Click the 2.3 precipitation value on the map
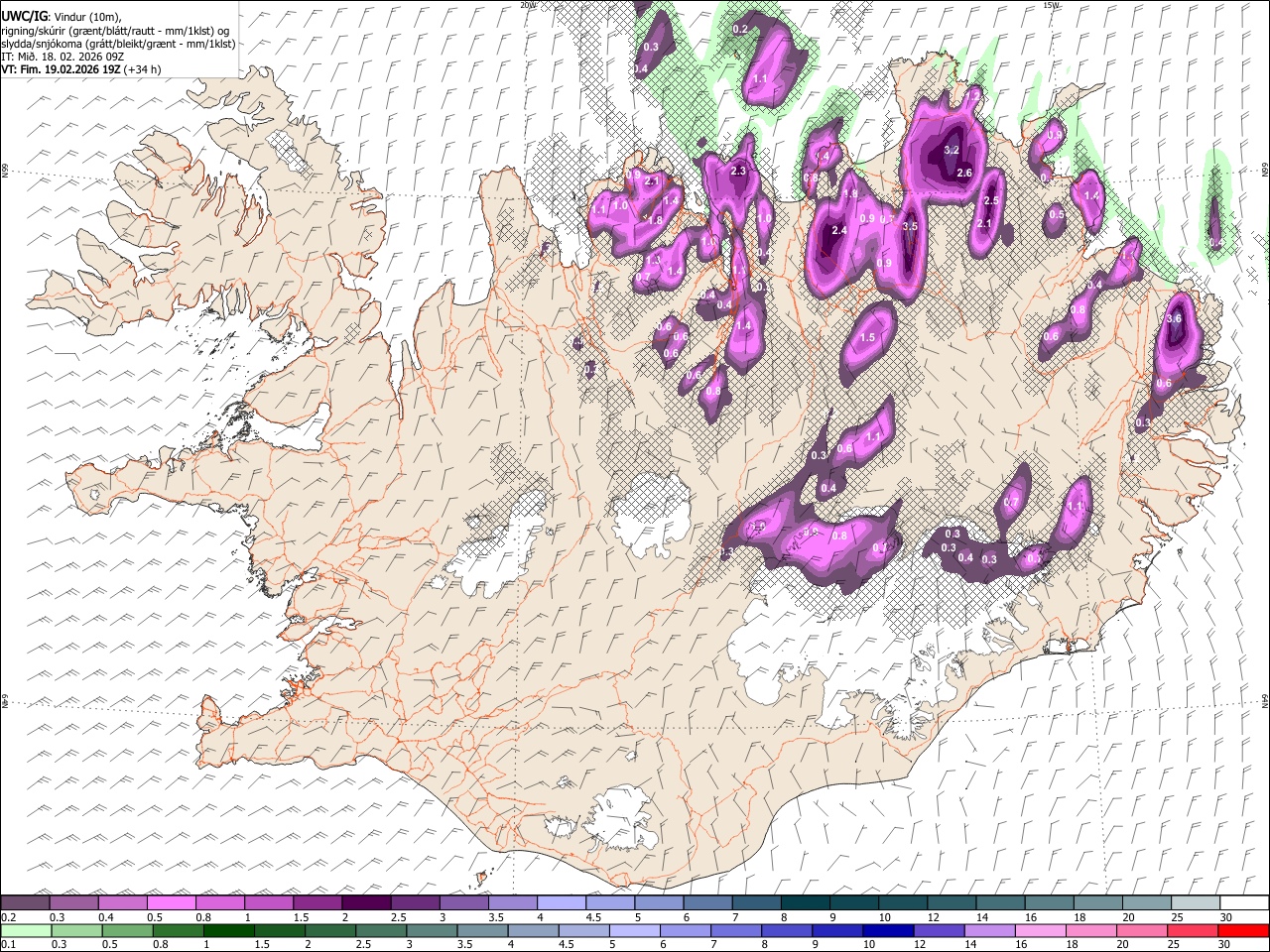The width and height of the screenshot is (1270, 952). 738,171
